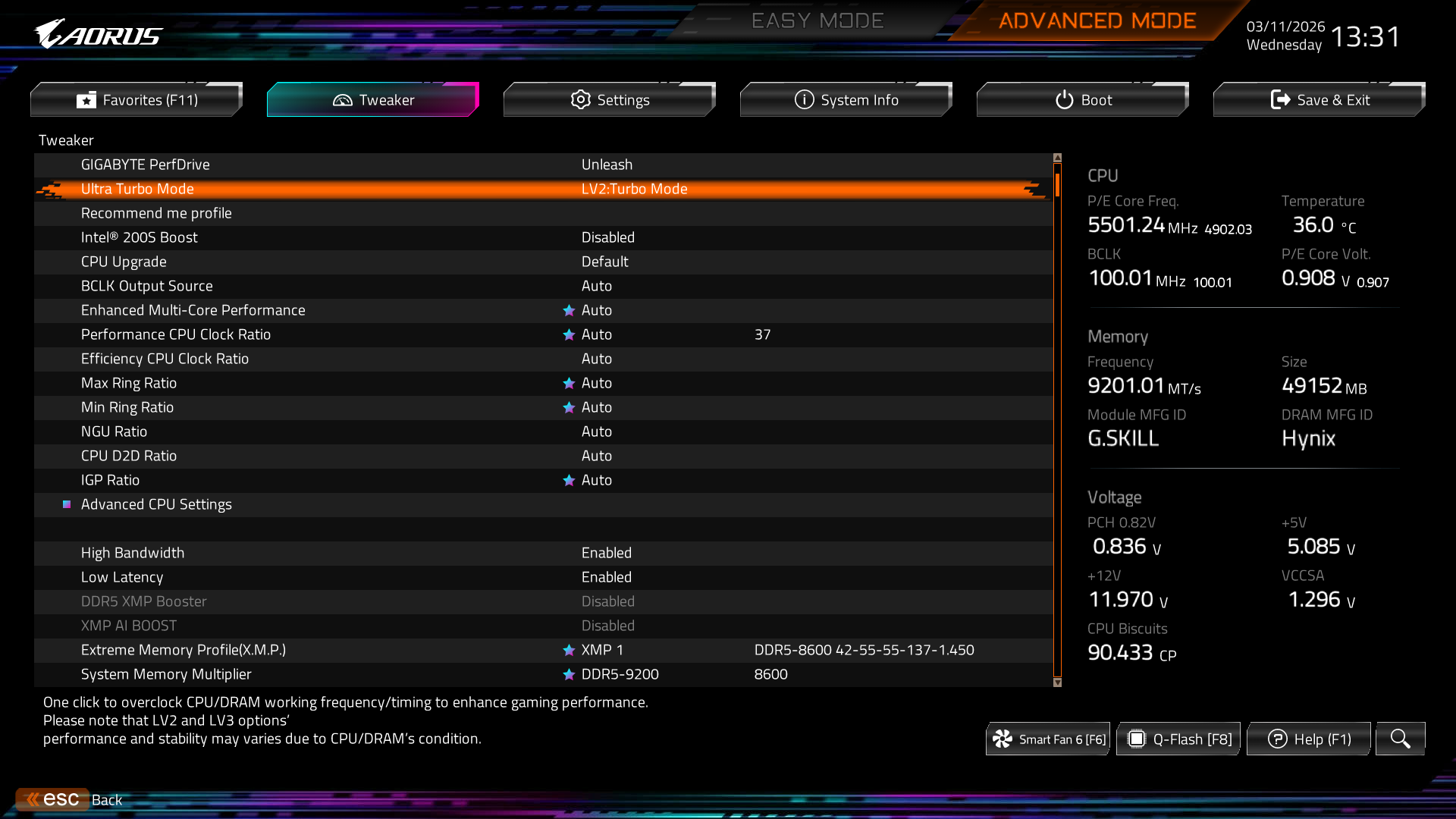Toggle Intel 200S Boost Disabled value
This screenshot has width=1456, height=819.
tap(607, 238)
